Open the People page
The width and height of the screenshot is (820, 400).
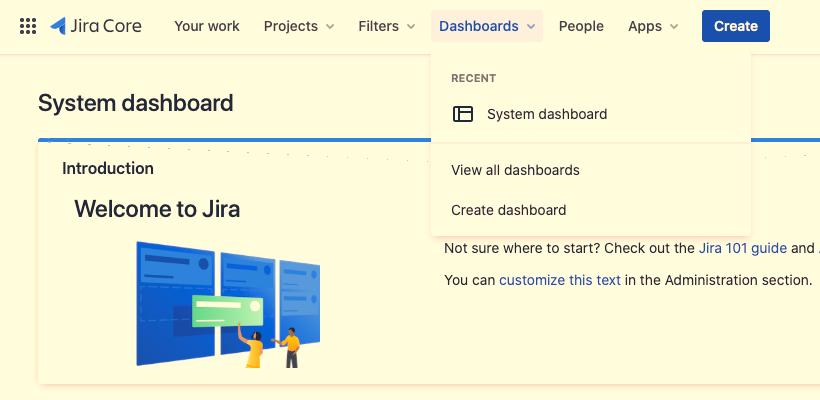581,26
